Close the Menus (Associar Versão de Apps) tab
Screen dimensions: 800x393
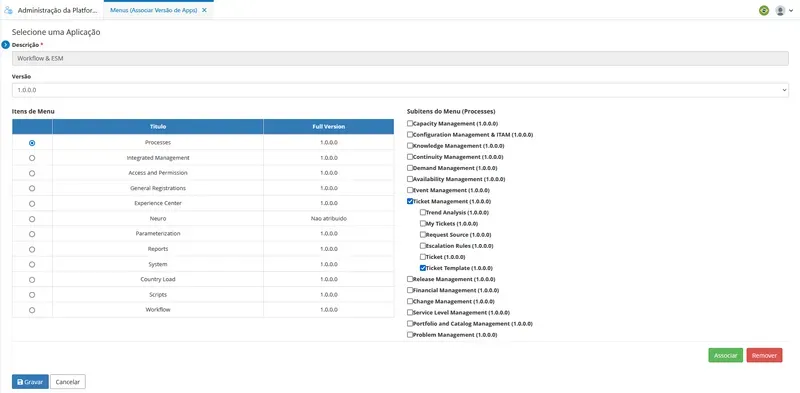tap(205, 10)
